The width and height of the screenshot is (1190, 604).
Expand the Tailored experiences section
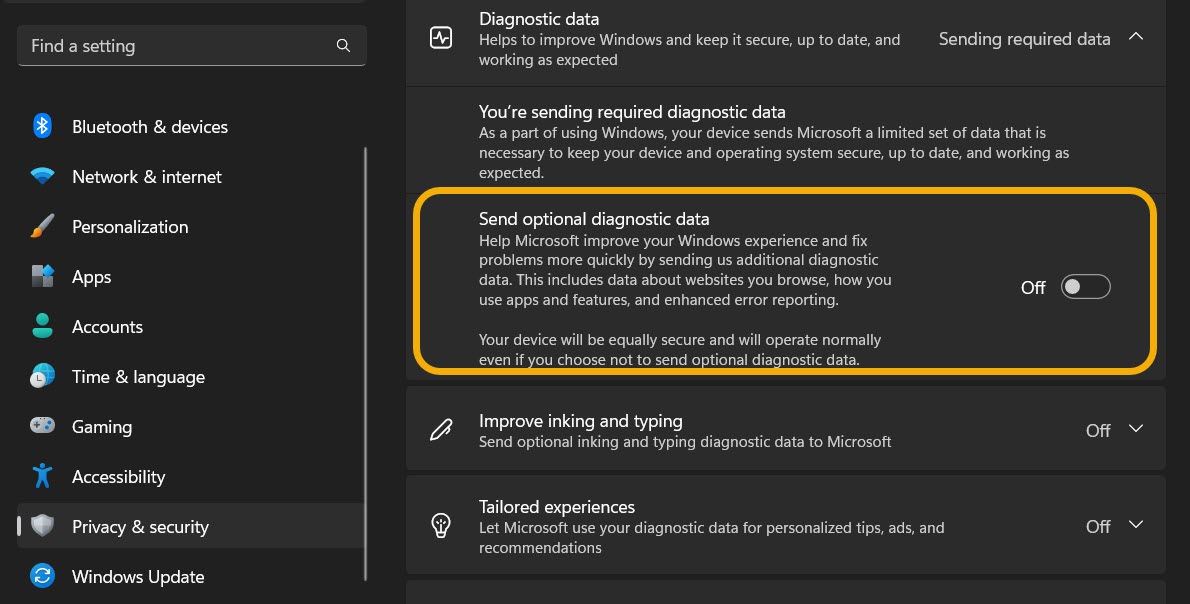(x=1136, y=525)
